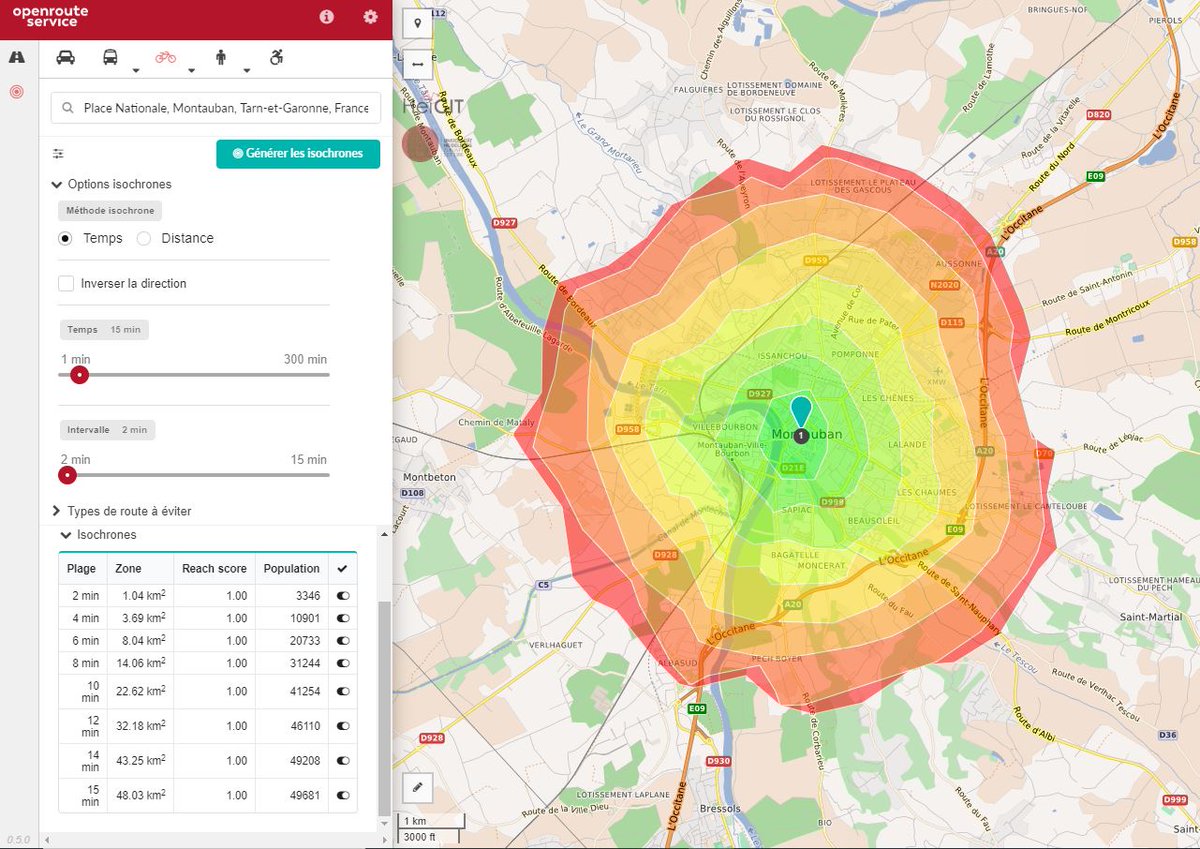Open bicycle profile dropdown arrow

[191, 71]
